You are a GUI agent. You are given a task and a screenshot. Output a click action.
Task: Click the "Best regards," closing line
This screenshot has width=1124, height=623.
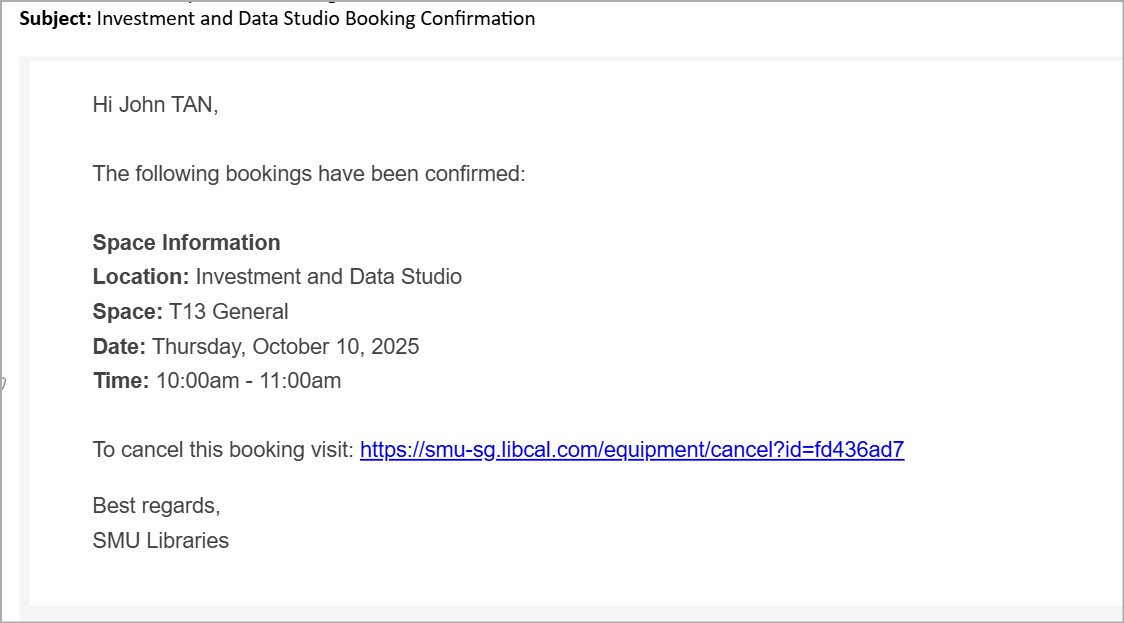pyautogui.click(x=156, y=506)
